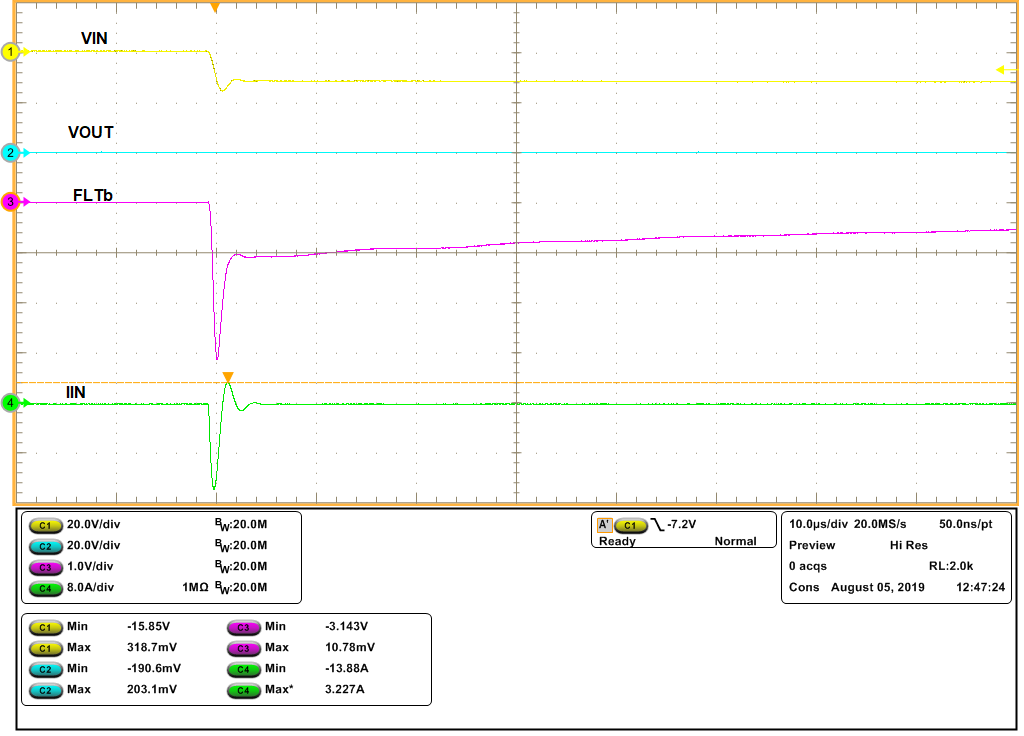The height and width of the screenshot is (736, 1024).
Task: Click the yellow channel 1 marker on left edge
Action: click(x=8, y=51)
